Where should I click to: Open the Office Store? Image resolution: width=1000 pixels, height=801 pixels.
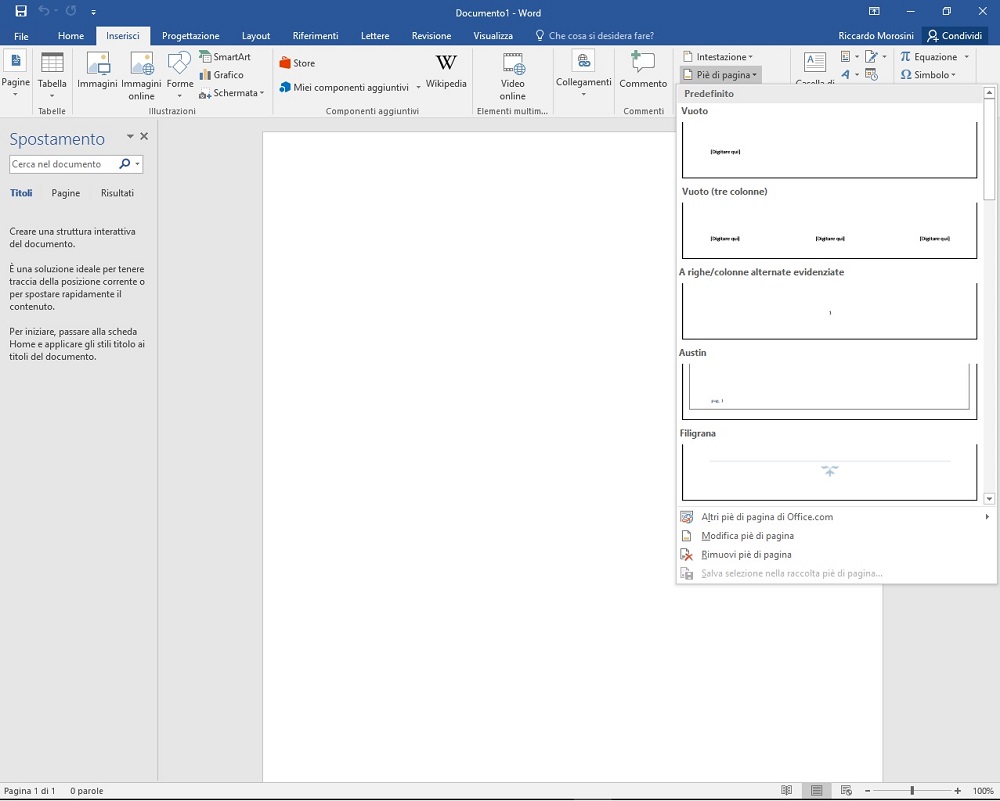[x=297, y=63]
